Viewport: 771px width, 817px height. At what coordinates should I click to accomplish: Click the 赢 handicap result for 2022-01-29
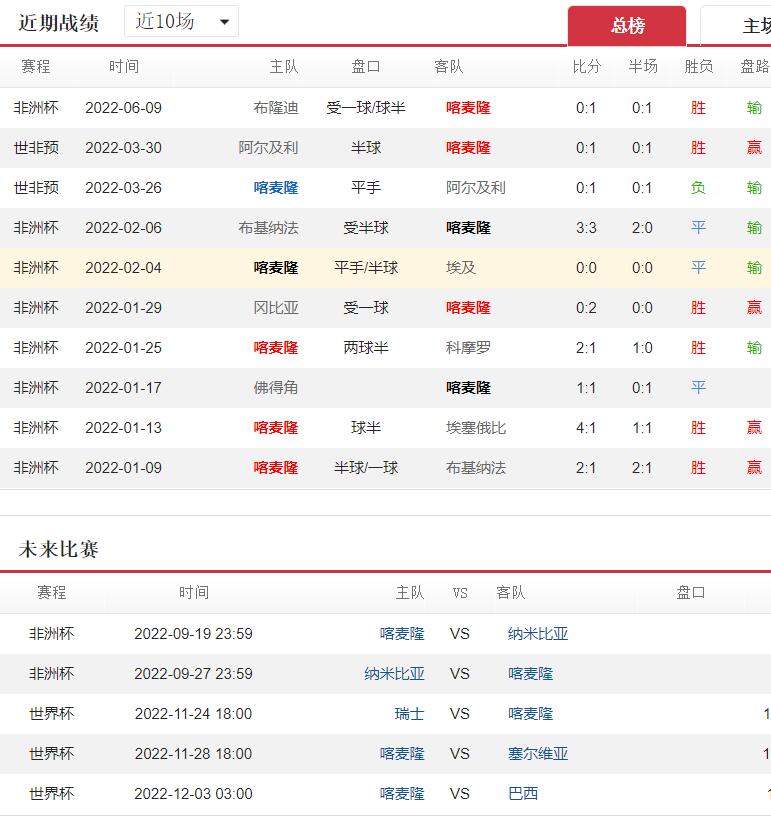pos(754,308)
